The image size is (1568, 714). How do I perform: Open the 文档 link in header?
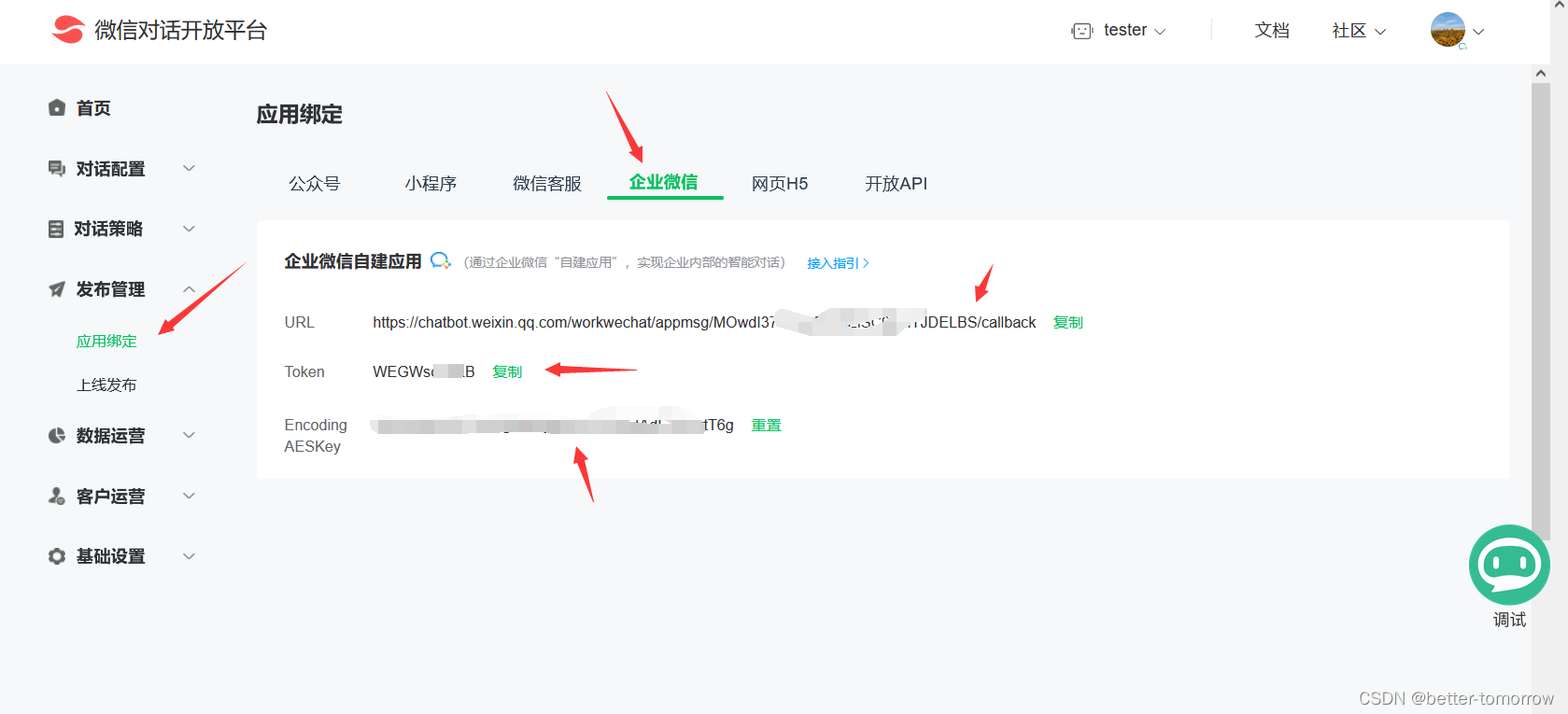[x=1272, y=31]
